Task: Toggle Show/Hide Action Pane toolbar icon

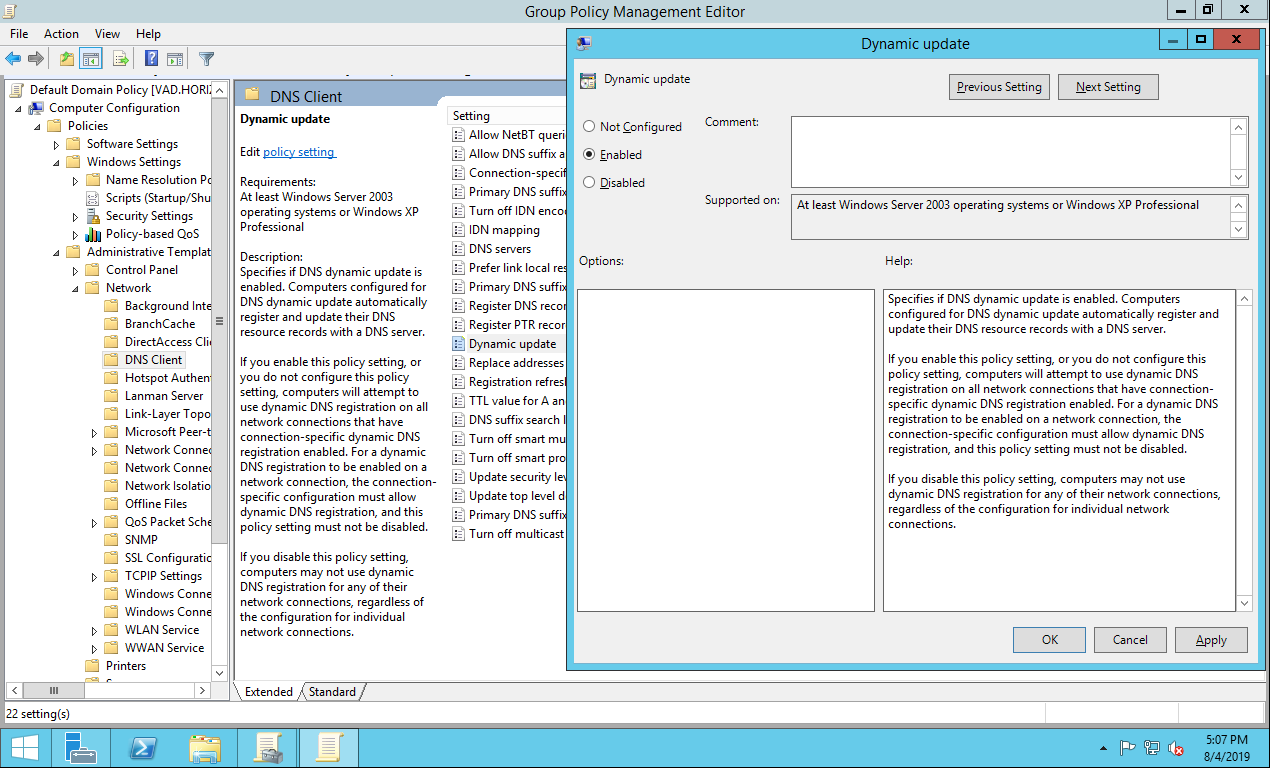Action: [175, 59]
